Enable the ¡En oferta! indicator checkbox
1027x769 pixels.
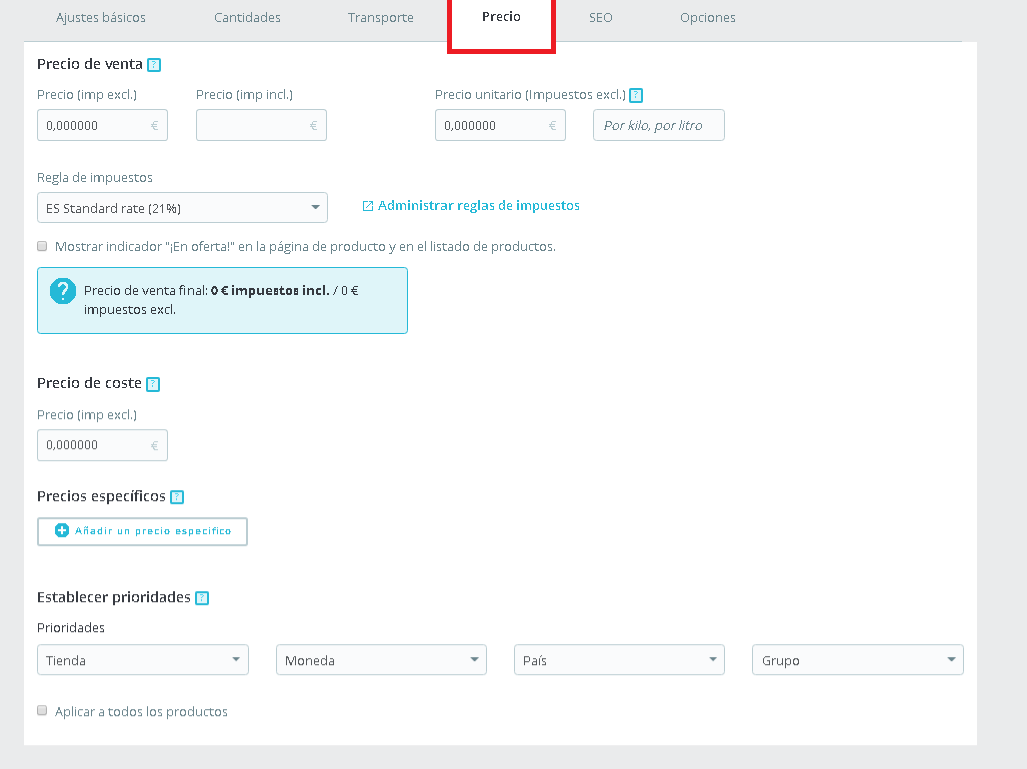click(x=42, y=246)
